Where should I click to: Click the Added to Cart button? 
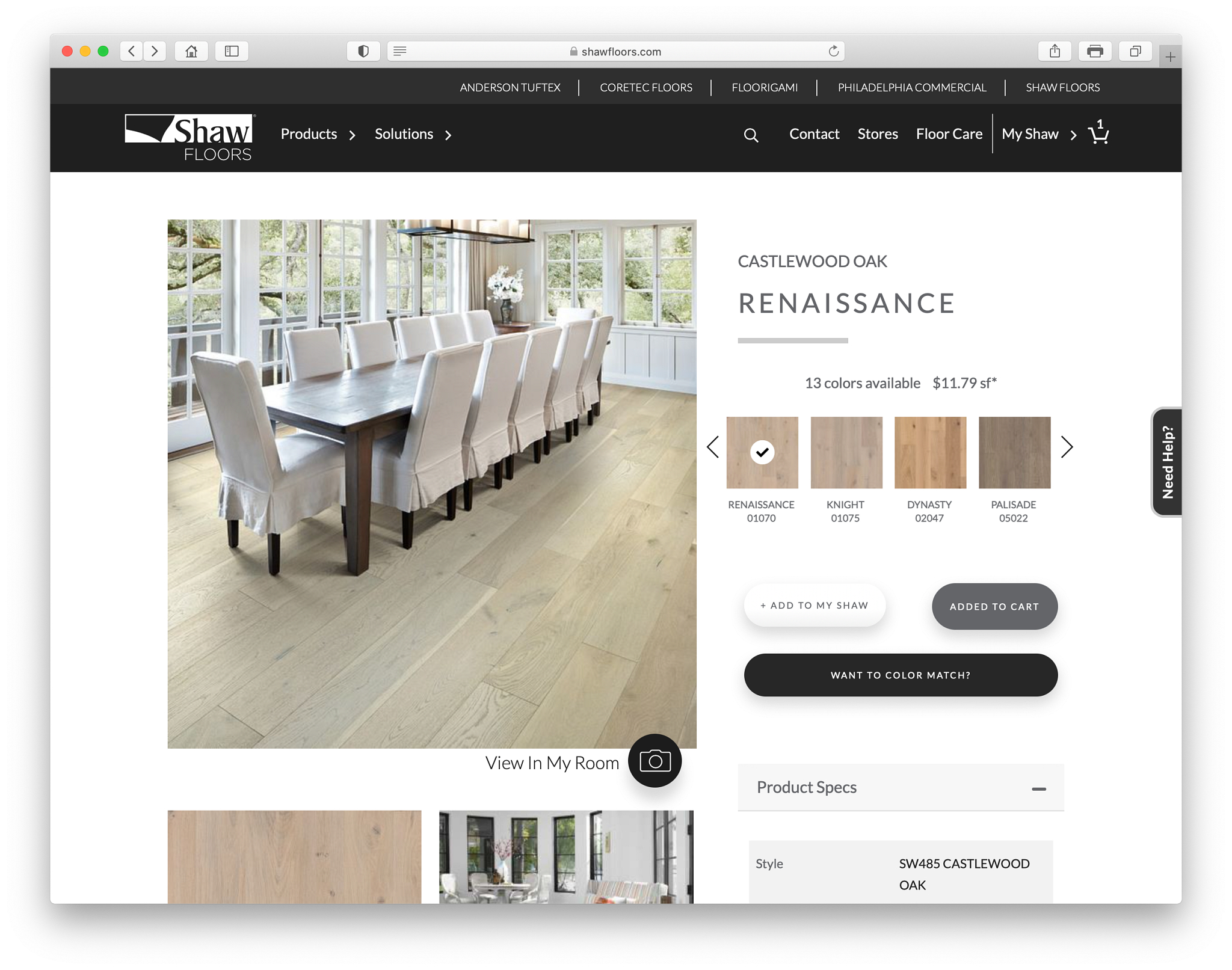(x=995, y=606)
